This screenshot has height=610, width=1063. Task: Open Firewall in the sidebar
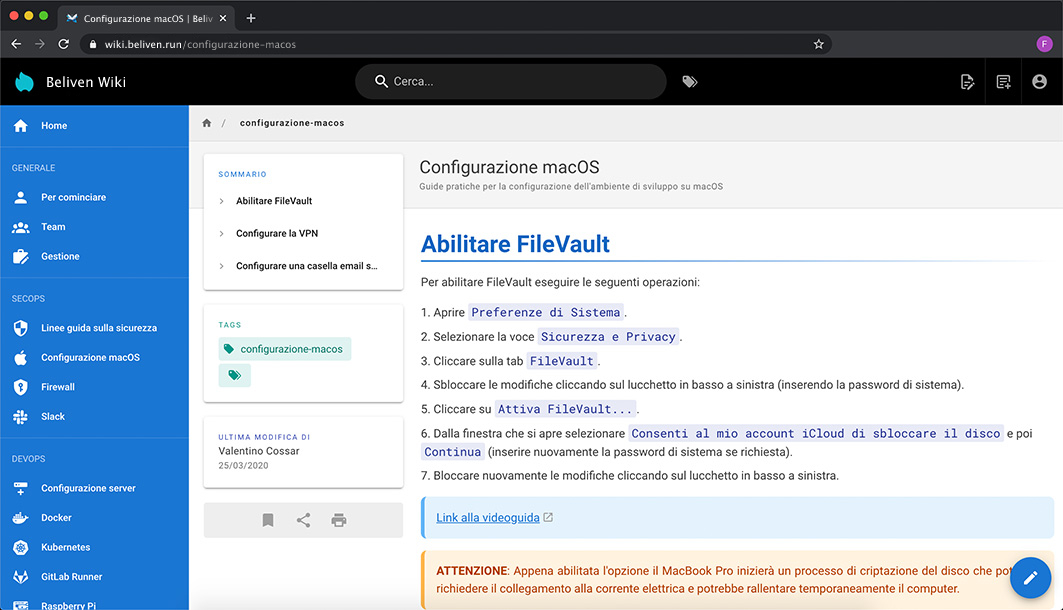(x=94, y=387)
